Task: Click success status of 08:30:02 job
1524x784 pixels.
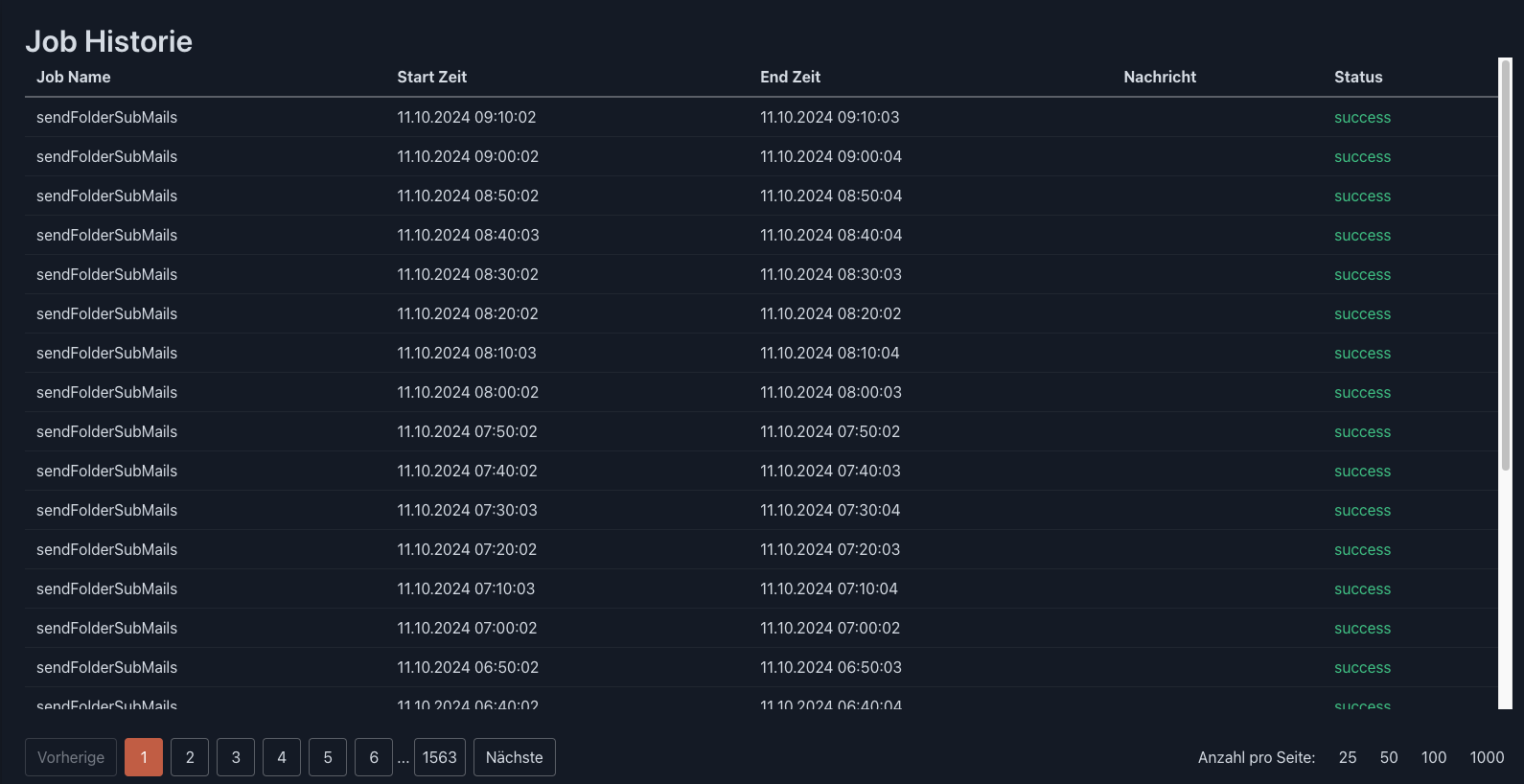Action: (1362, 275)
